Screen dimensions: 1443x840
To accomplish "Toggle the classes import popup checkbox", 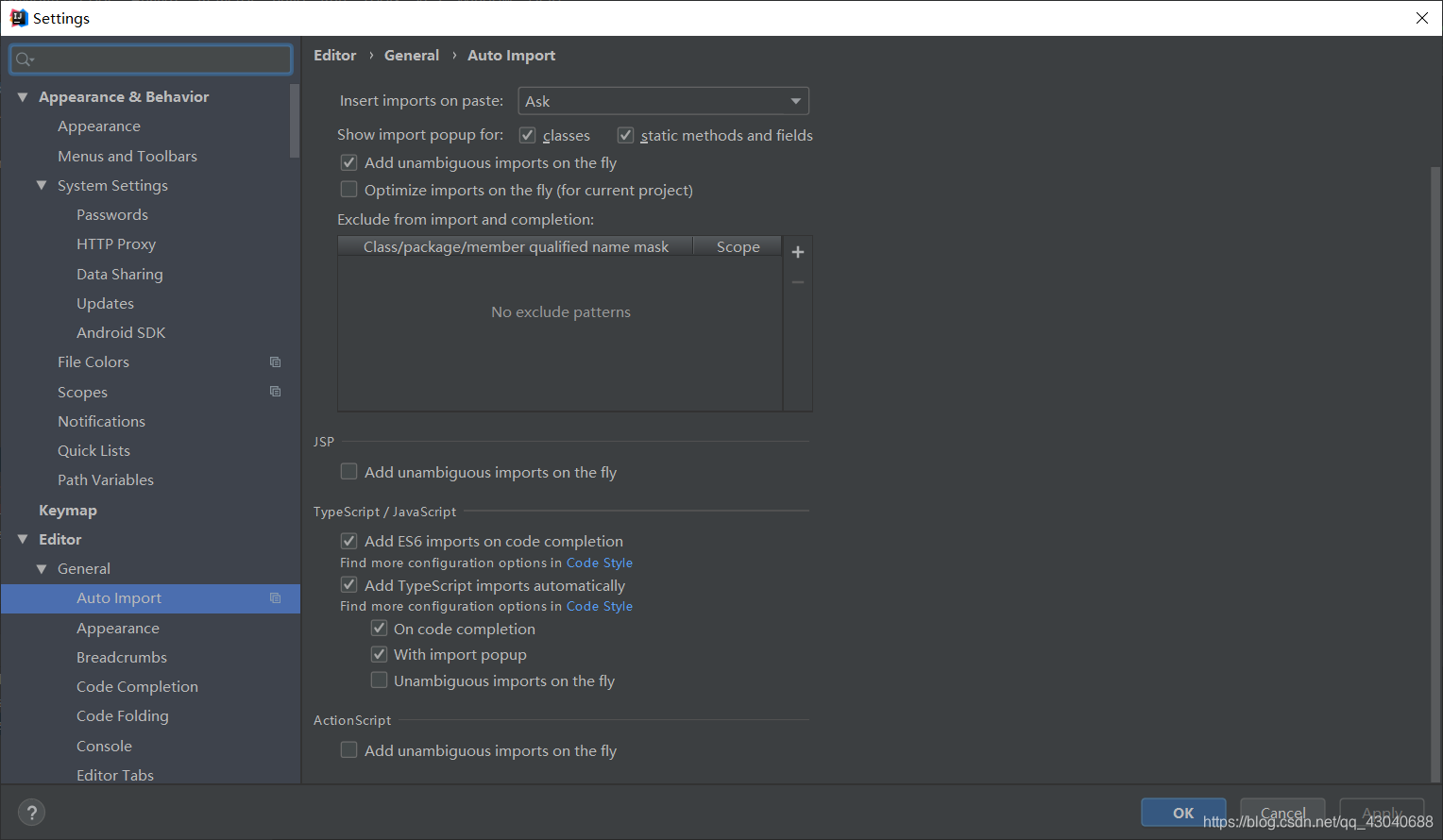I will click(x=528, y=135).
